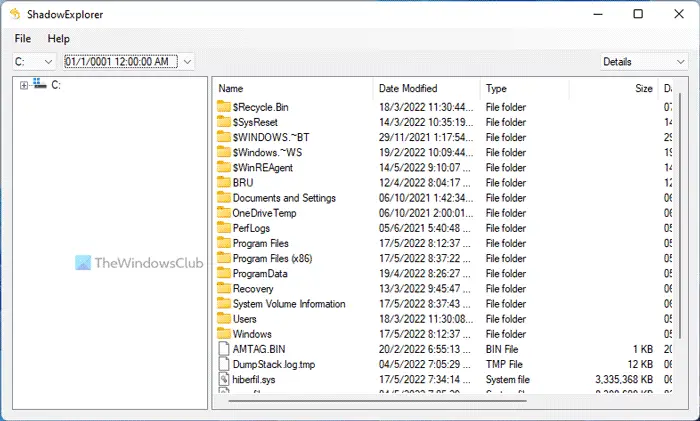Click the vertical scrollbar of file list
Screen dimensions: 700x421
point(680,216)
